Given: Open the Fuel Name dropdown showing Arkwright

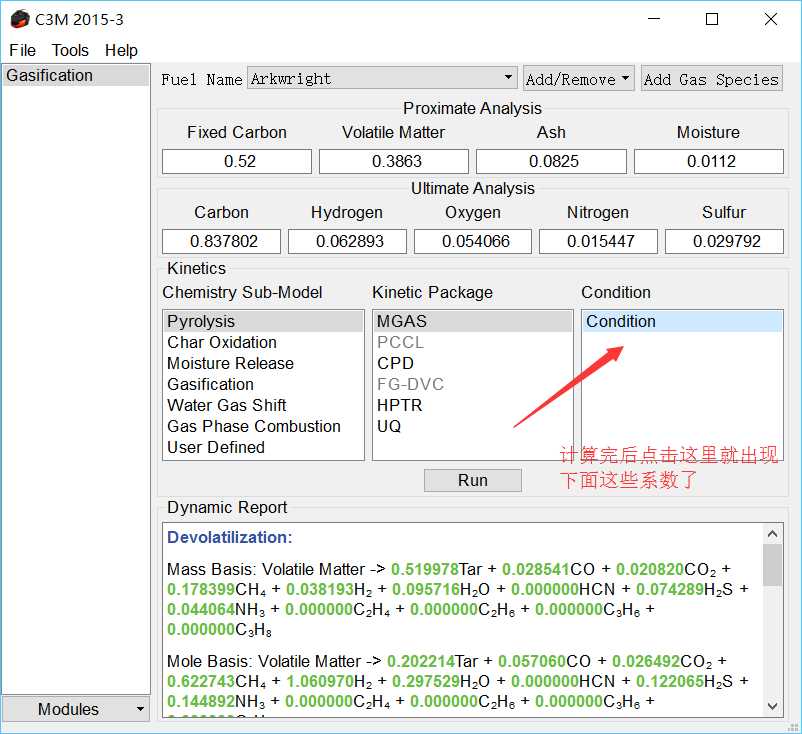Looking at the screenshot, I should click(x=382, y=78).
